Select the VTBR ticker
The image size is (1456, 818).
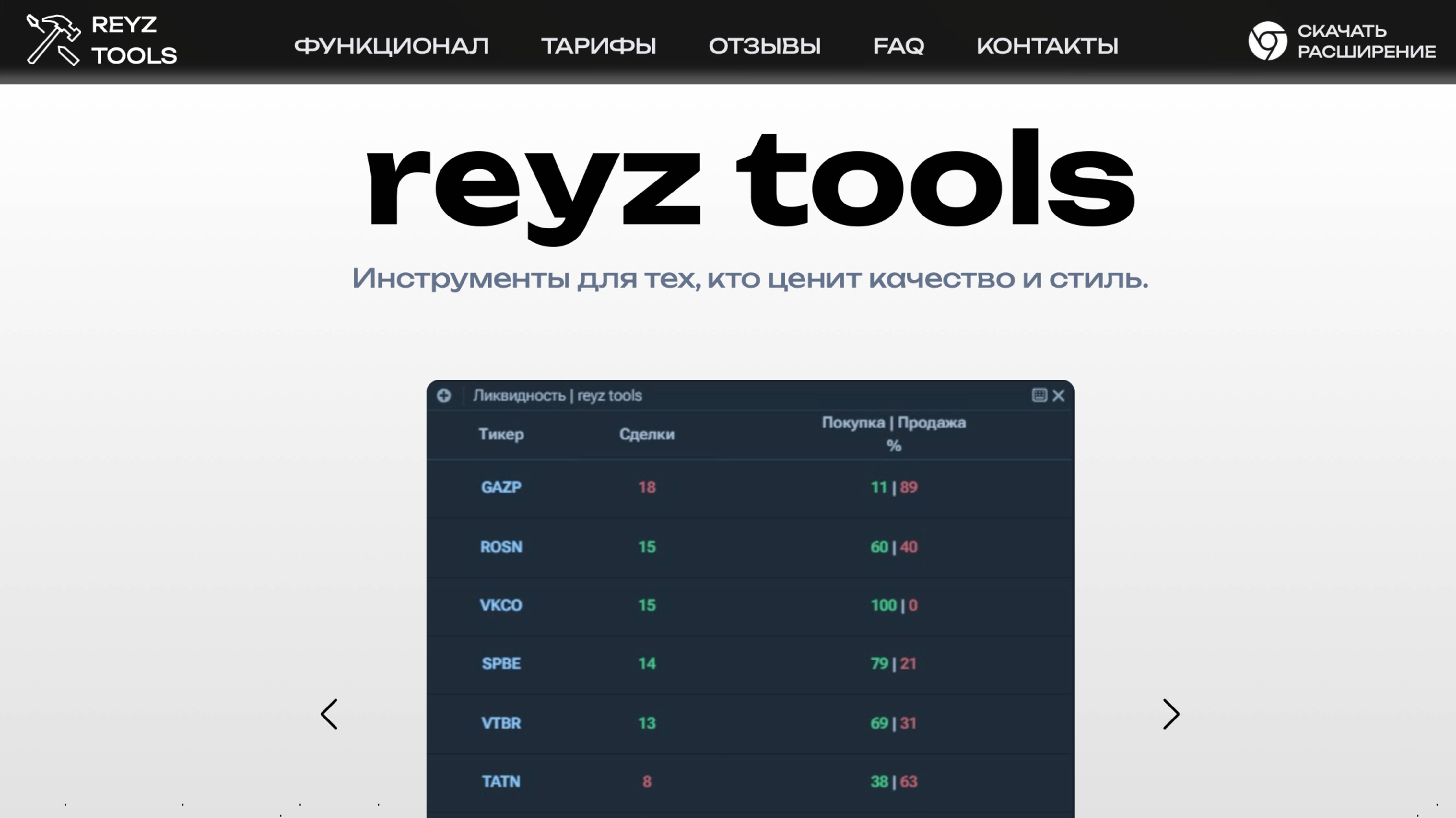coord(501,722)
